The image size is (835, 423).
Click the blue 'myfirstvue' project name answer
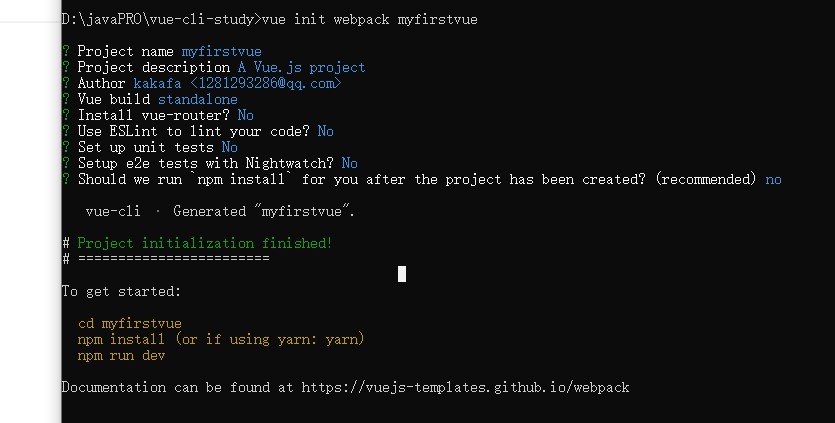pos(222,51)
